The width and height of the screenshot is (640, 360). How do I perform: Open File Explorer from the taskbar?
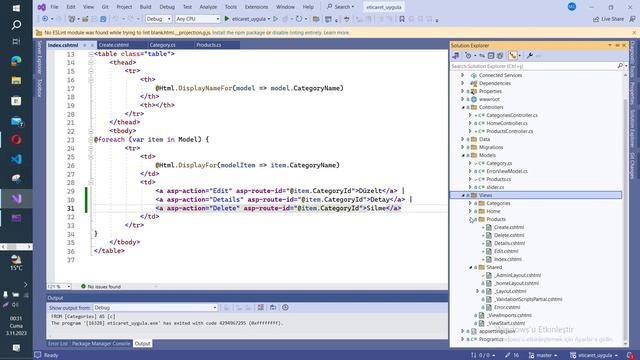(x=16, y=80)
